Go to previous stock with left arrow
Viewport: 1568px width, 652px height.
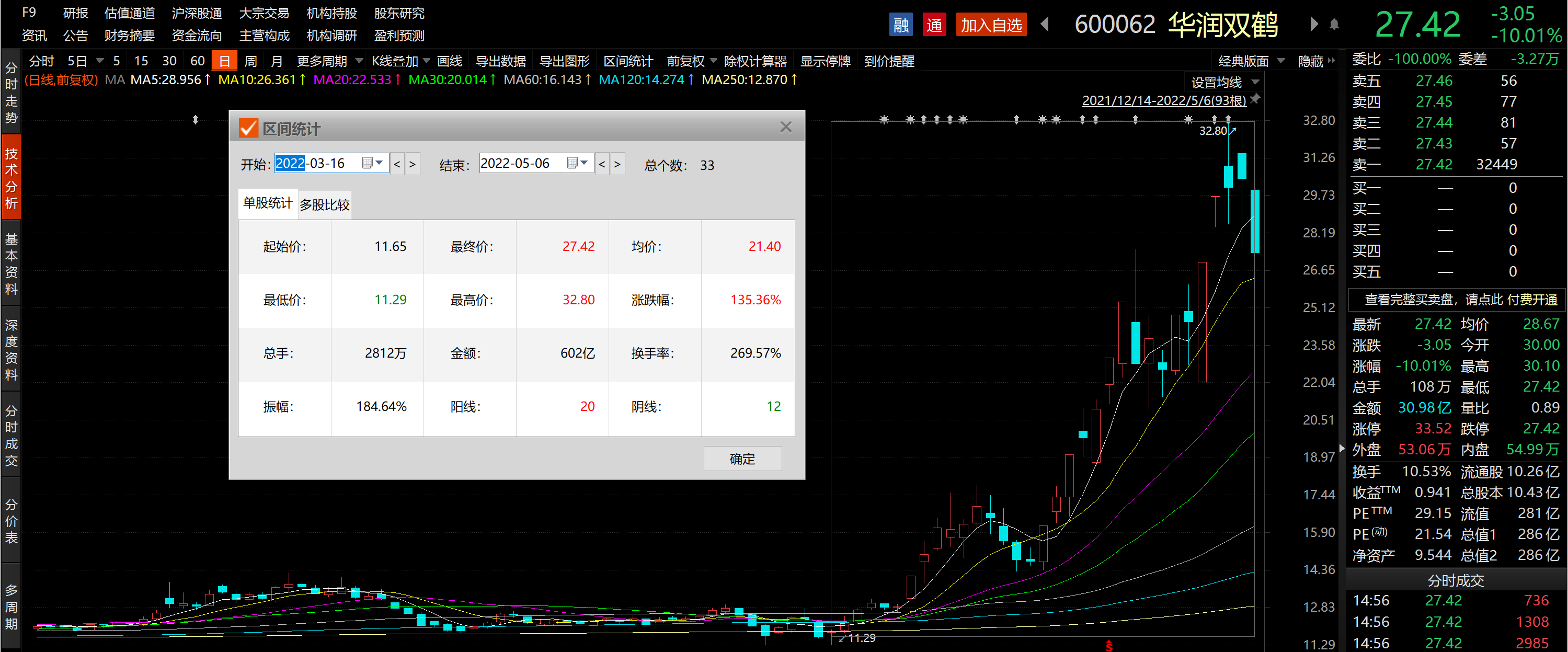(1045, 25)
